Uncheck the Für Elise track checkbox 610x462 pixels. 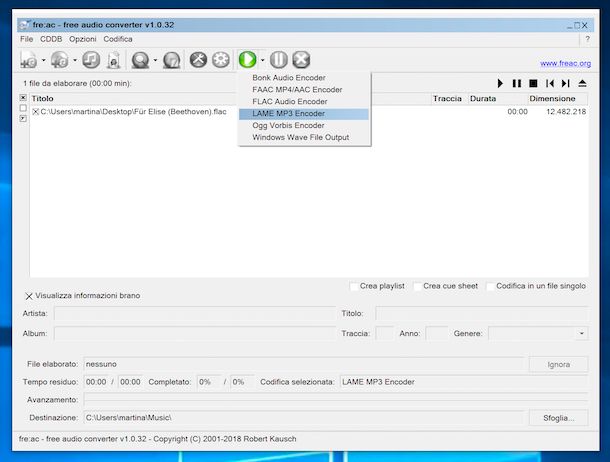click(x=35, y=112)
